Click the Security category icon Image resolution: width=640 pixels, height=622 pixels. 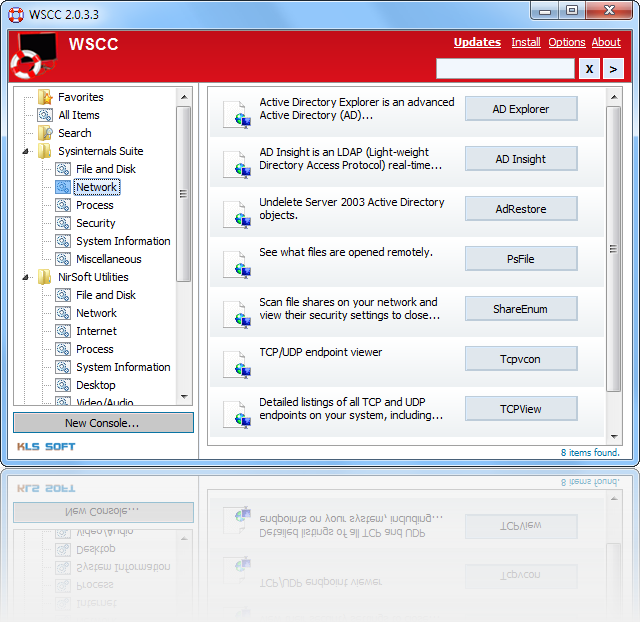pos(63,223)
